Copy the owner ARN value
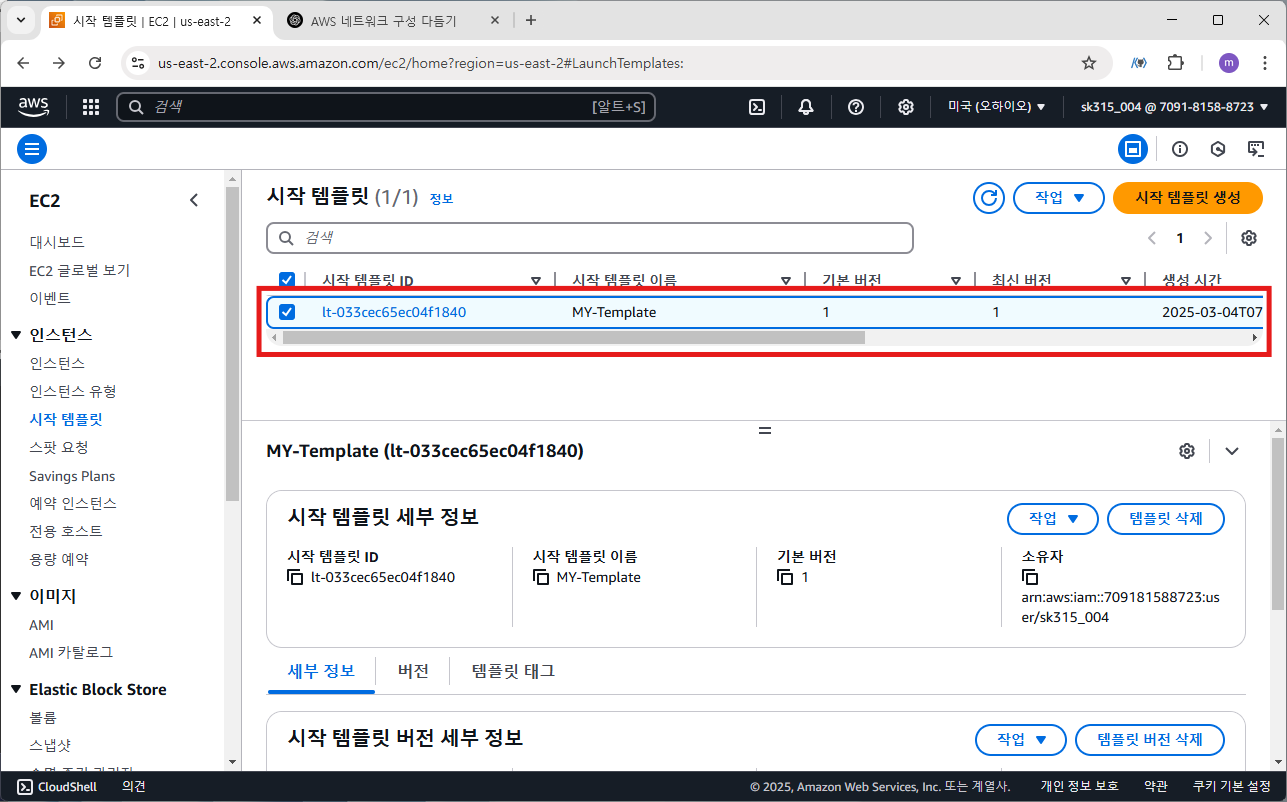1287x802 pixels. (x=1031, y=577)
